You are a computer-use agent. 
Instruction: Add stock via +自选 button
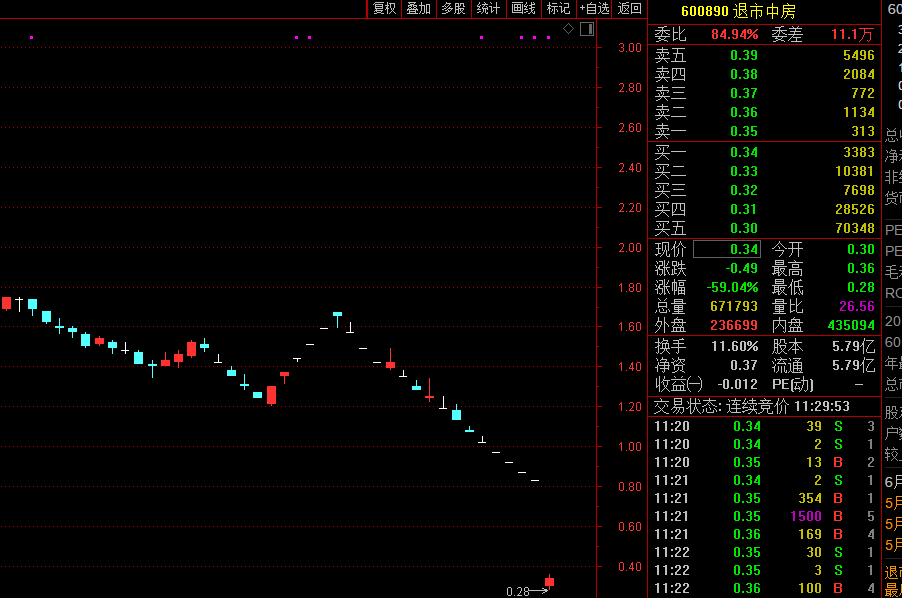594,9
